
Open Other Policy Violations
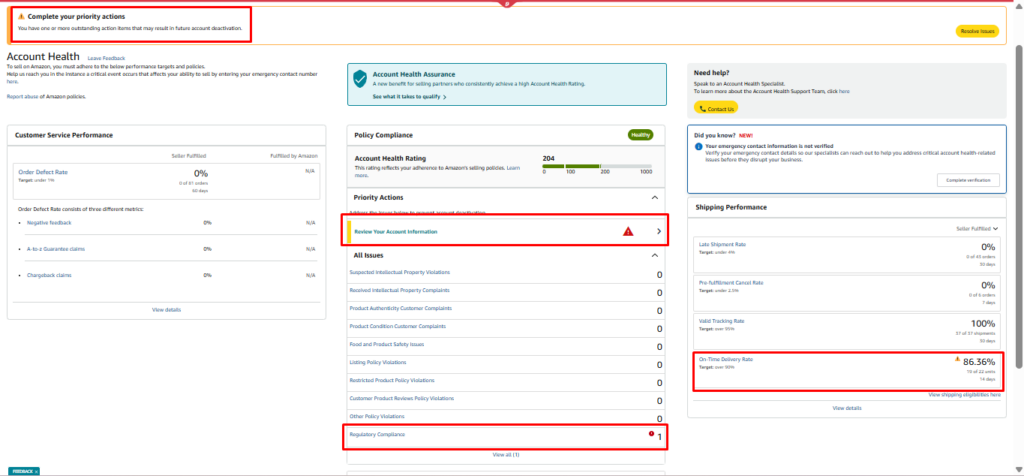coord(377,416)
